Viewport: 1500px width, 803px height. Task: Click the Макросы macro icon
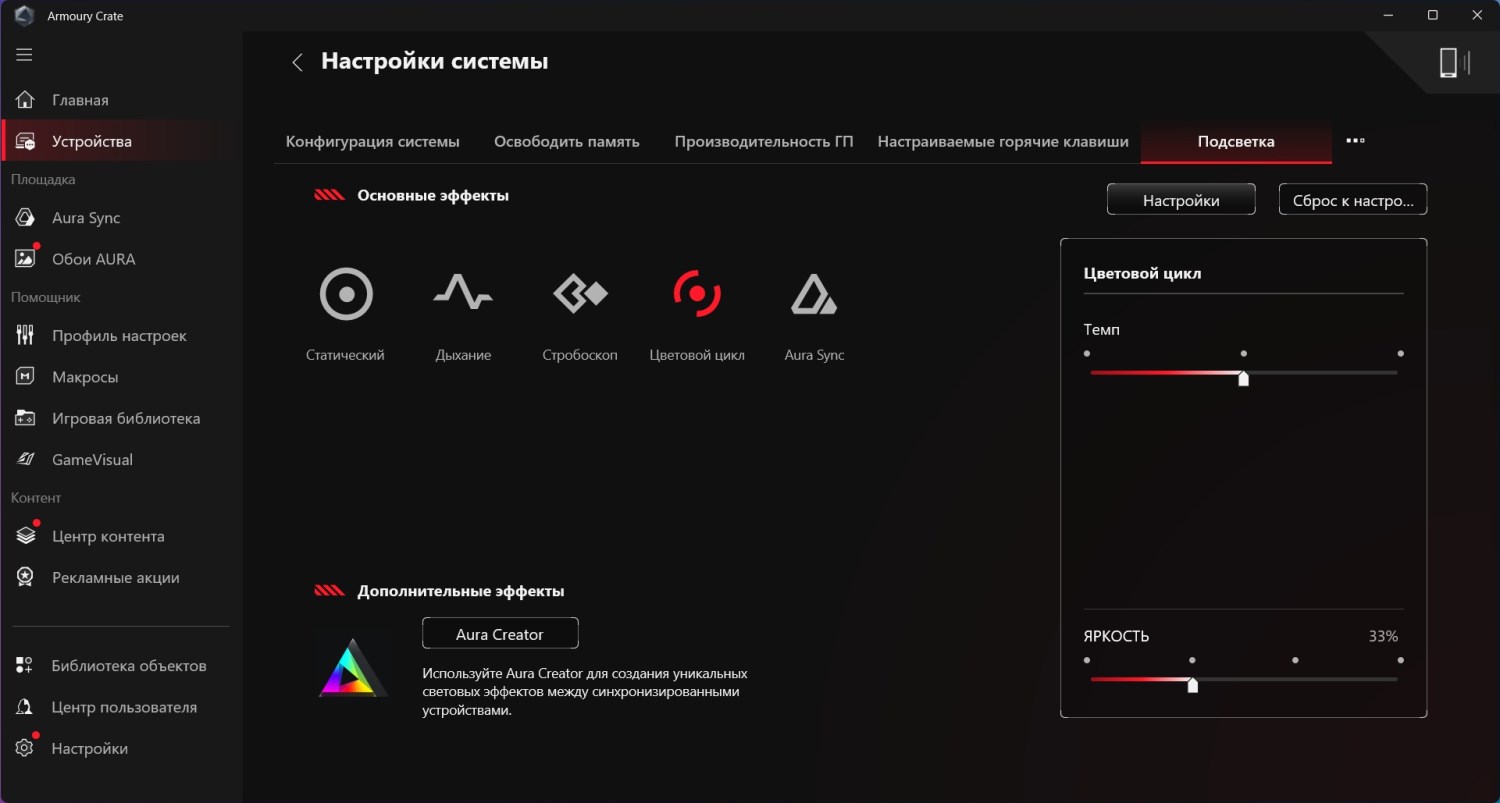[26, 377]
